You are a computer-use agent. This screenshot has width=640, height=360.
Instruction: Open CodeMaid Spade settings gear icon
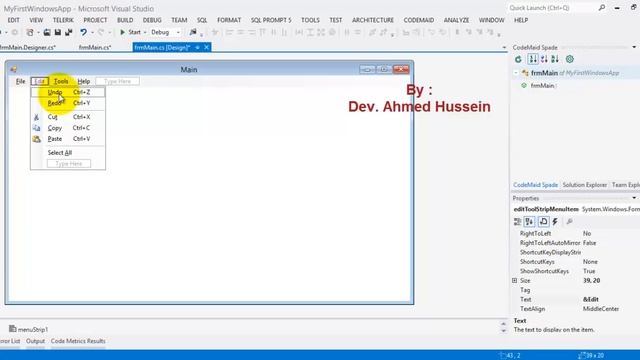click(570, 59)
